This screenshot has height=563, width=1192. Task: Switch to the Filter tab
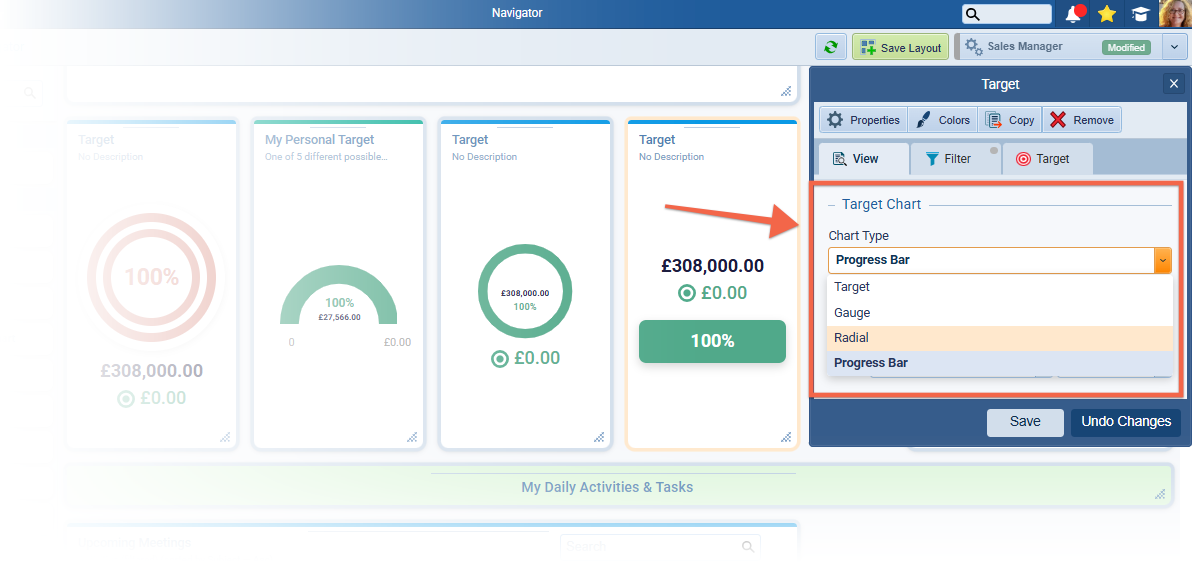click(947, 159)
